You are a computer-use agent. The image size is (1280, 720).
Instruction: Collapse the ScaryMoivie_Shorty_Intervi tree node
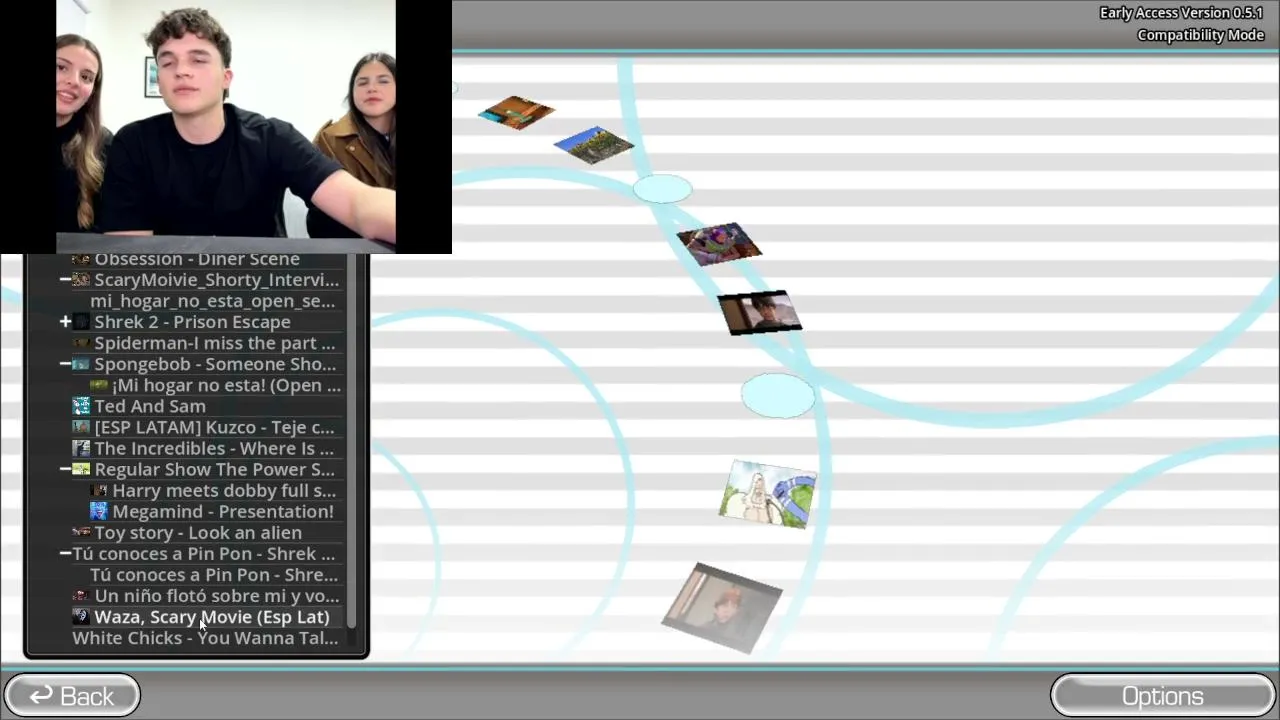click(65, 280)
